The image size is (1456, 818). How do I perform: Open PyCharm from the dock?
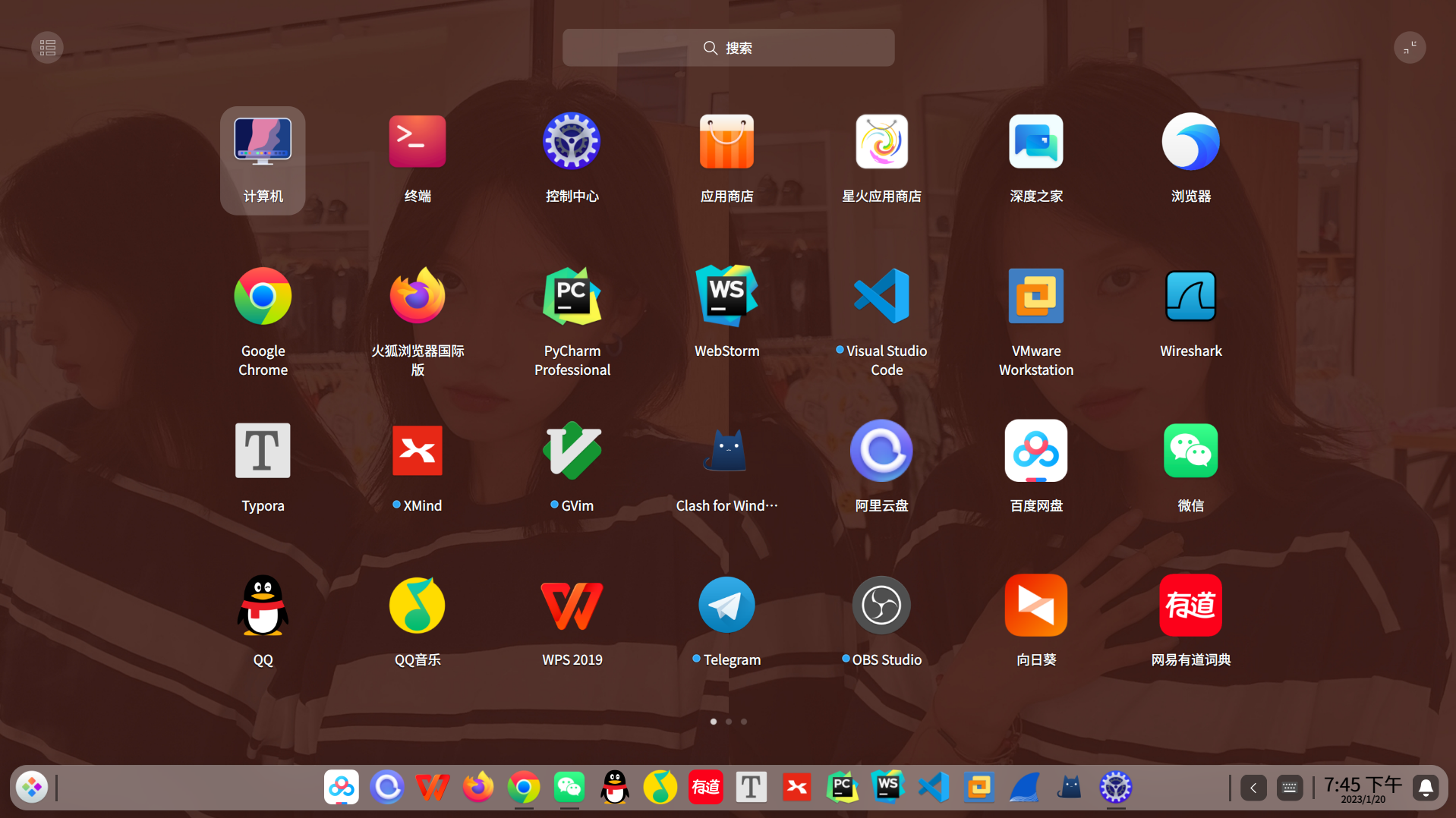pyautogui.click(x=843, y=788)
